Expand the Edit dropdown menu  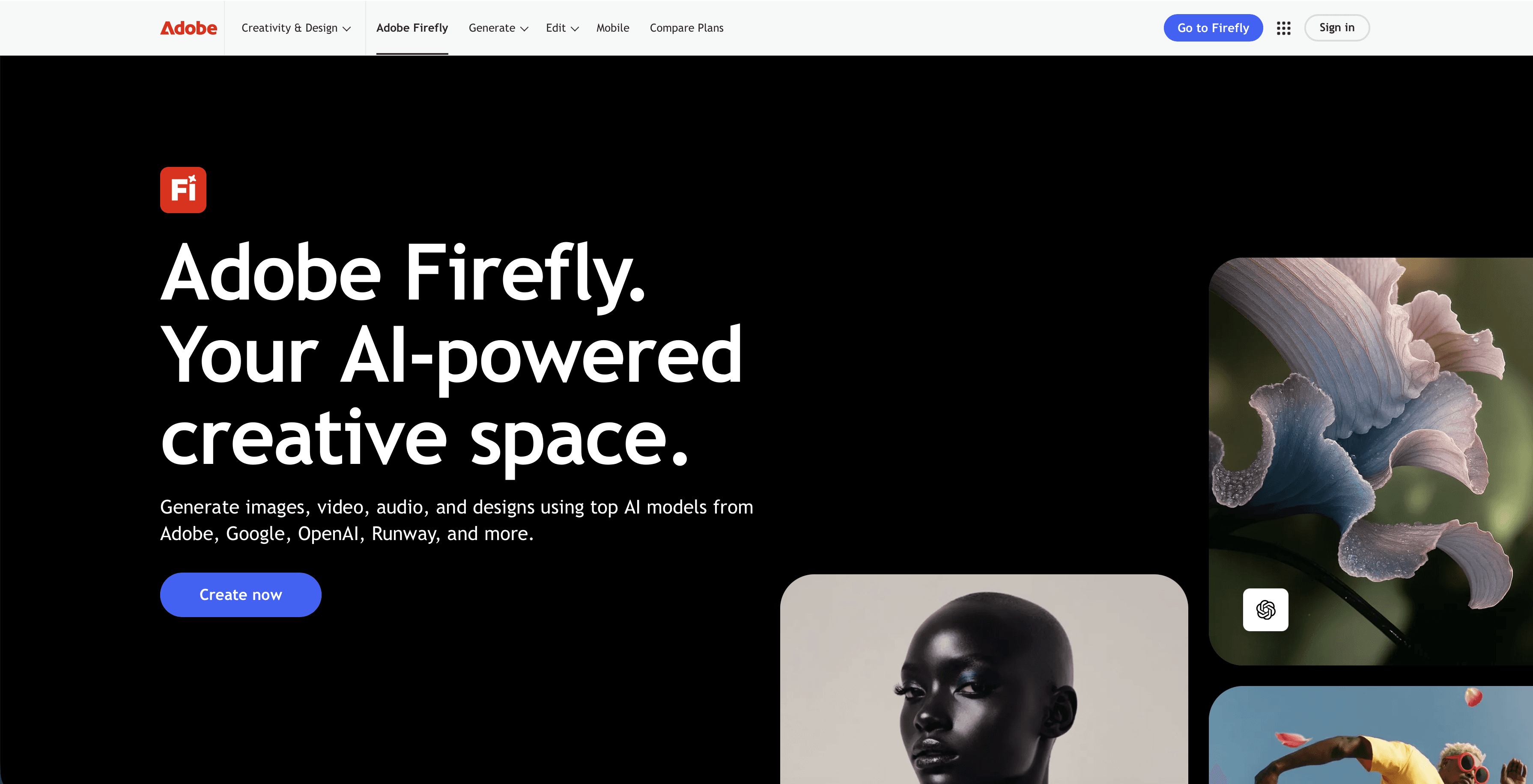[x=562, y=28]
